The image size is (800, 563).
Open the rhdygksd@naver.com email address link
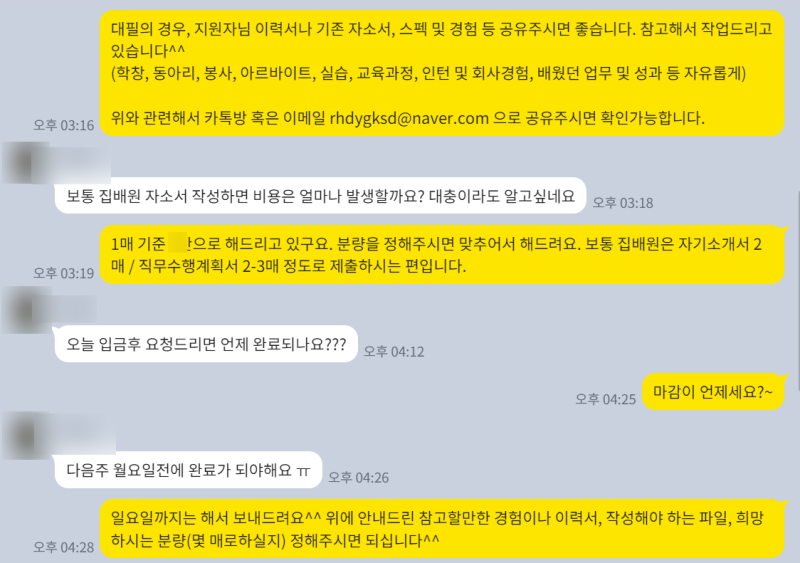(409, 118)
